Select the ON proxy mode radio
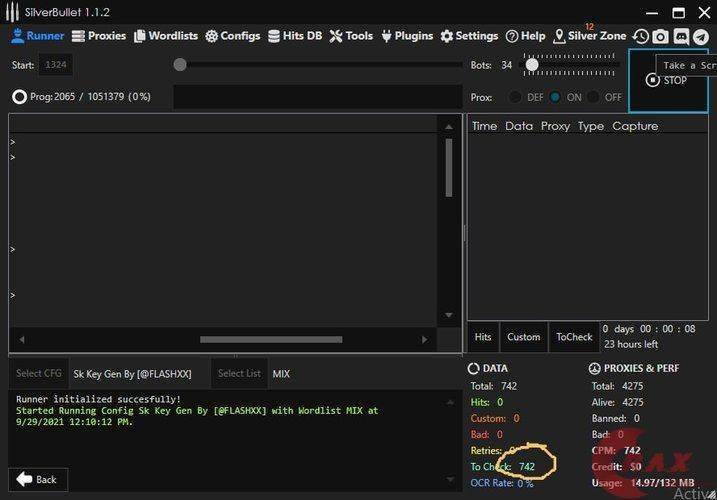 555,97
